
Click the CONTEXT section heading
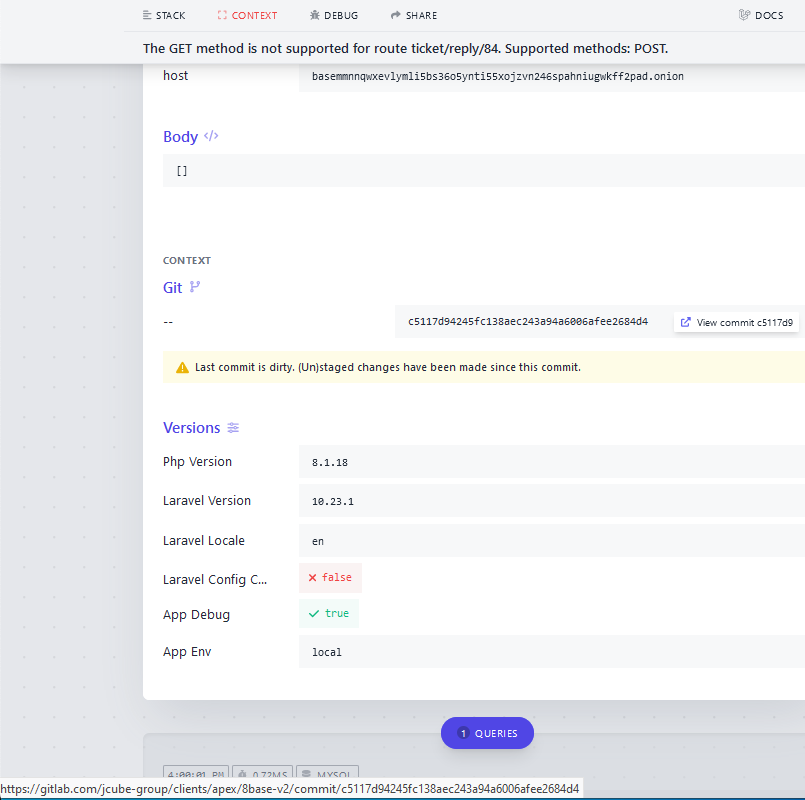pyautogui.click(x=187, y=260)
